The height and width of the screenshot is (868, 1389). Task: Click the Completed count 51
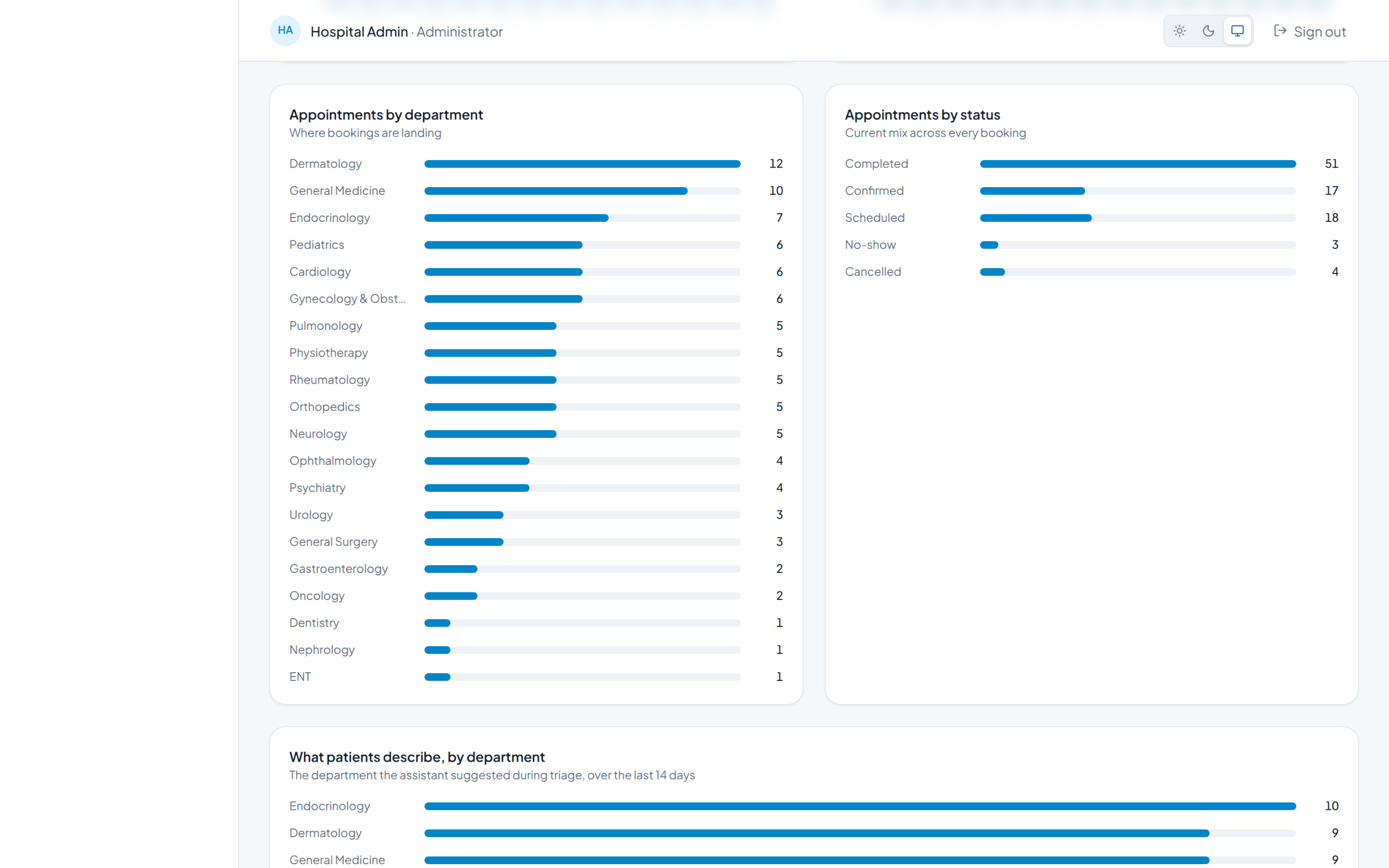pyautogui.click(x=1331, y=164)
